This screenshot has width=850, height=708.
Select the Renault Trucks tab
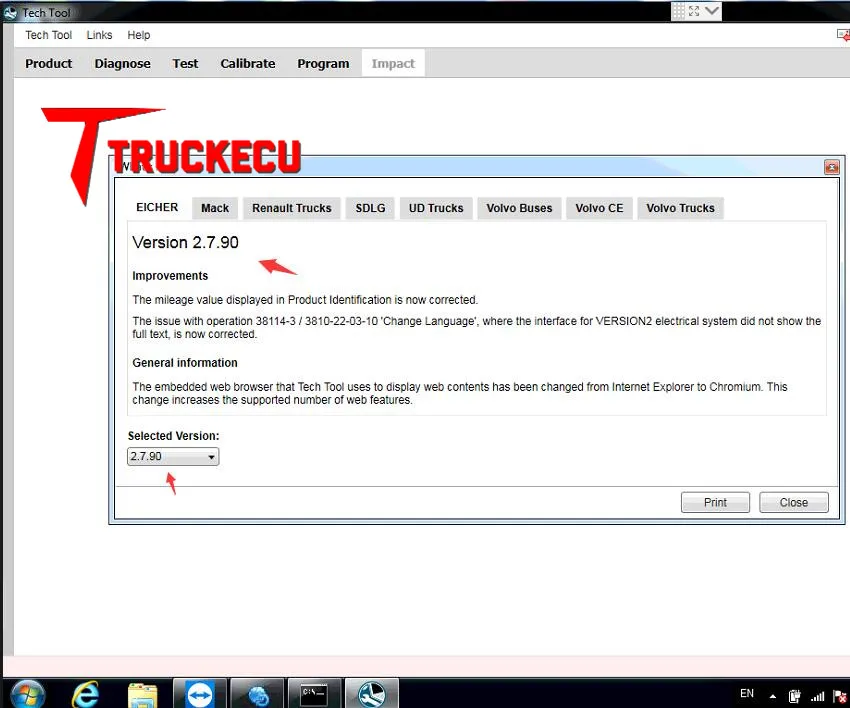pos(292,208)
